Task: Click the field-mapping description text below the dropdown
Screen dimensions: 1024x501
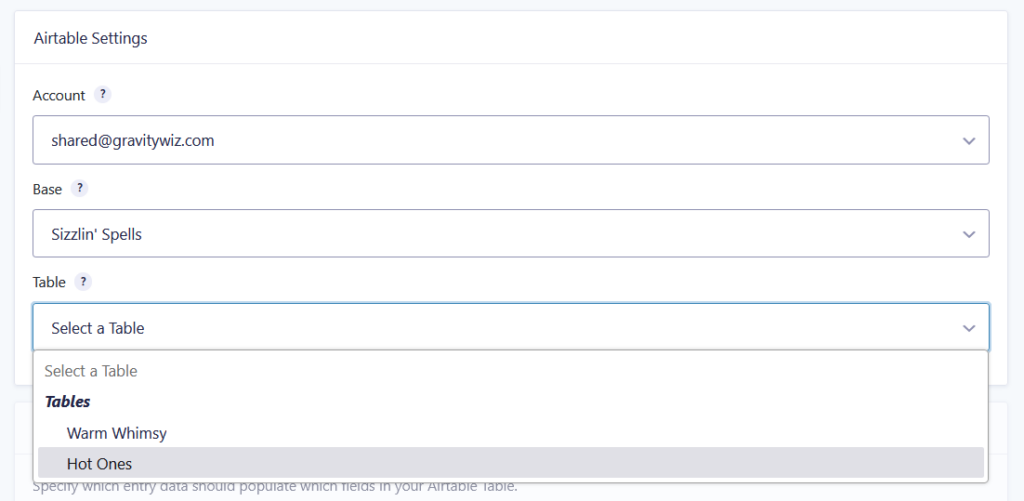Action: pyautogui.click(x=275, y=488)
